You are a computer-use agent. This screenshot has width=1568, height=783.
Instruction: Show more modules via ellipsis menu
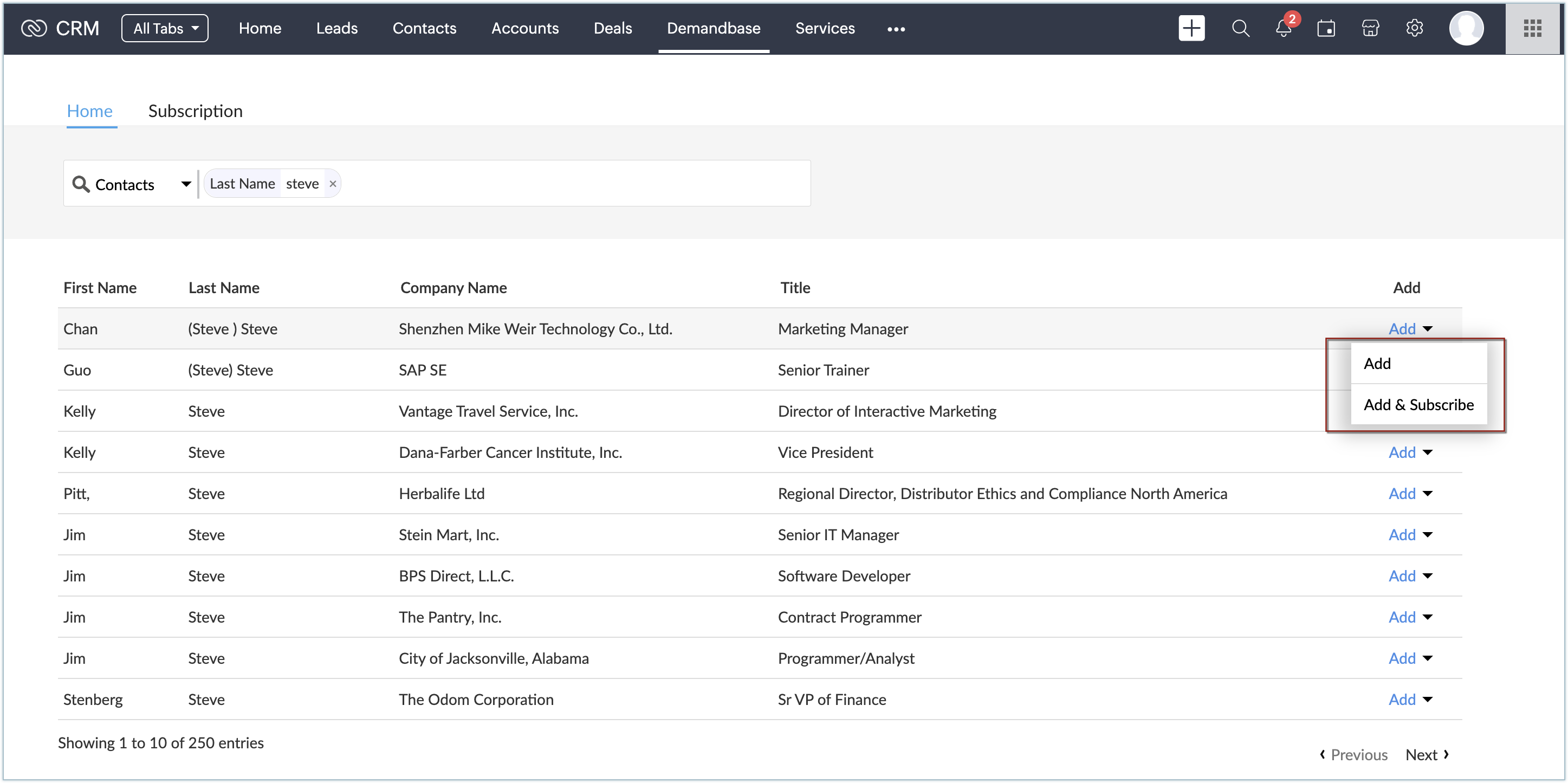click(896, 29)
